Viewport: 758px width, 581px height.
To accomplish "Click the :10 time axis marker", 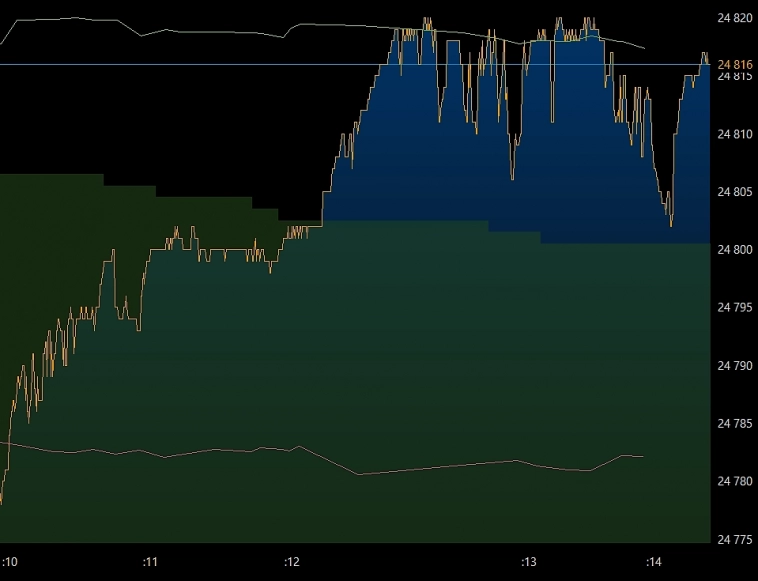I will click(x=10, y=563).
